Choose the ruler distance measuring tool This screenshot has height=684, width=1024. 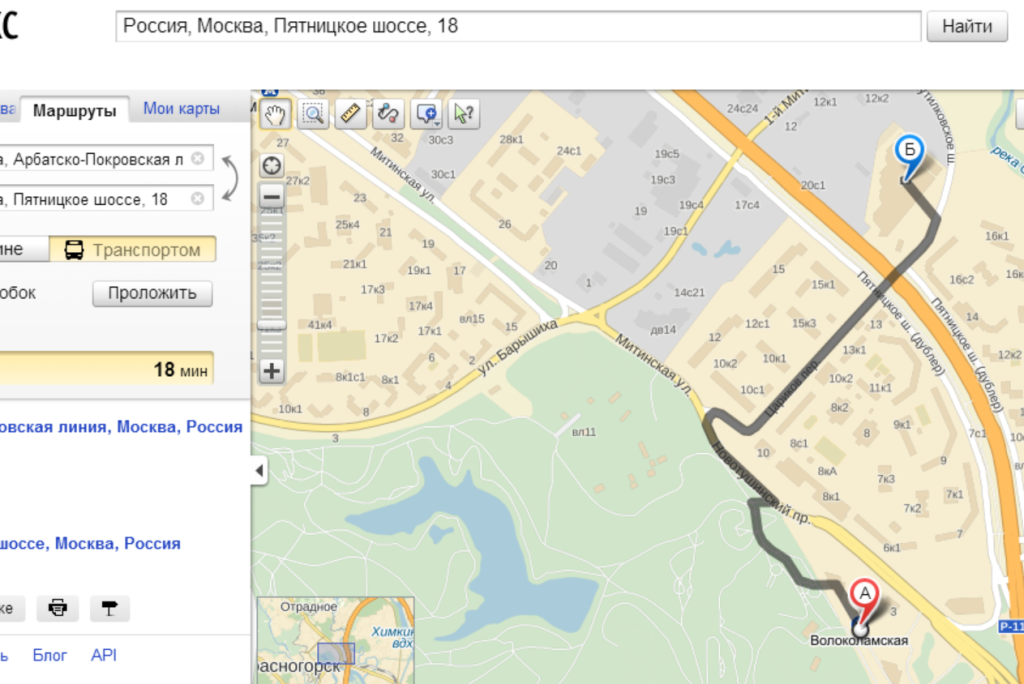click(351, 114)
